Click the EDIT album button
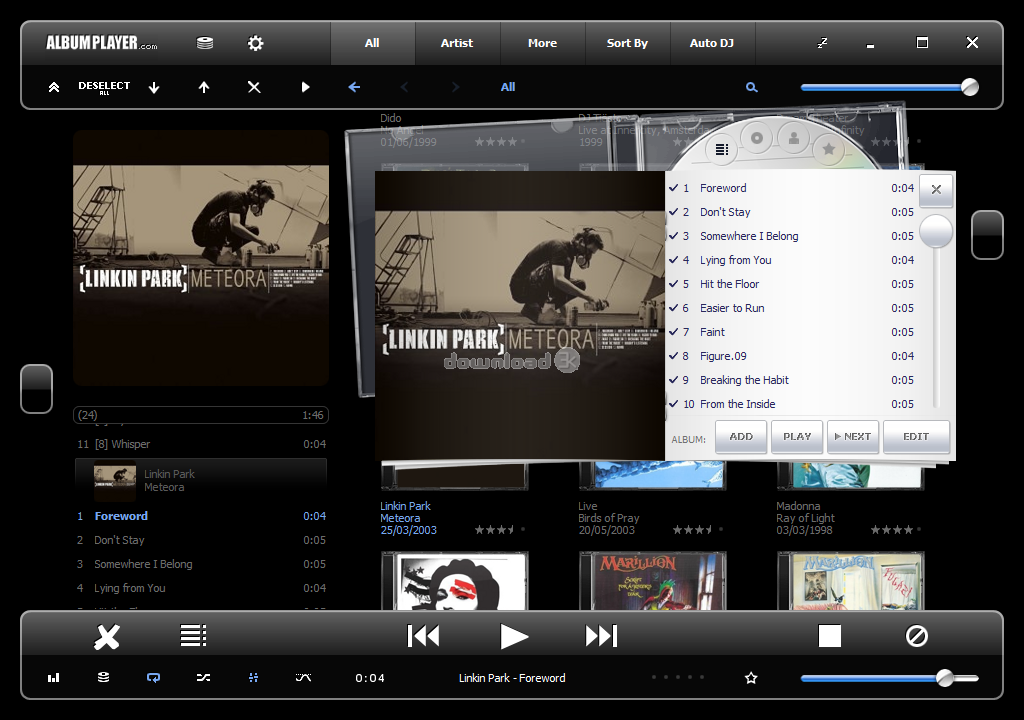This screenshot has width=1024, height=720. tap(916, 436)
